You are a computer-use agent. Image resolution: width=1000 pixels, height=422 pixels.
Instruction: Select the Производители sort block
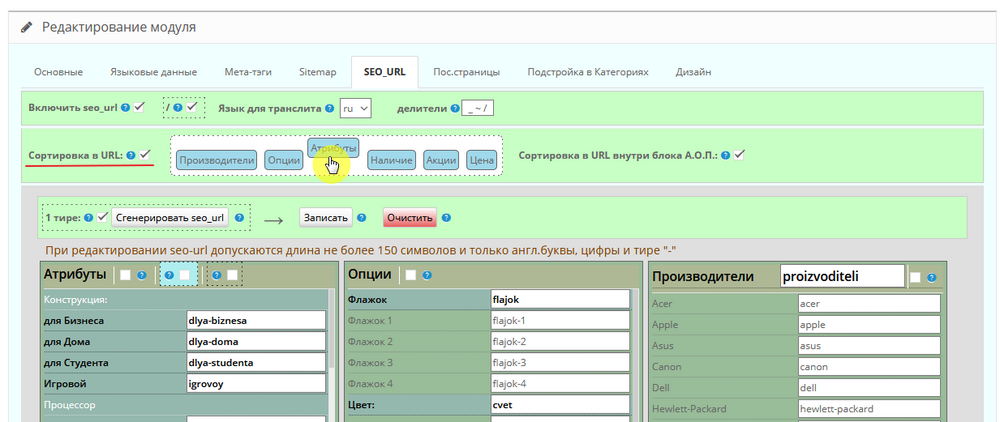216,159
